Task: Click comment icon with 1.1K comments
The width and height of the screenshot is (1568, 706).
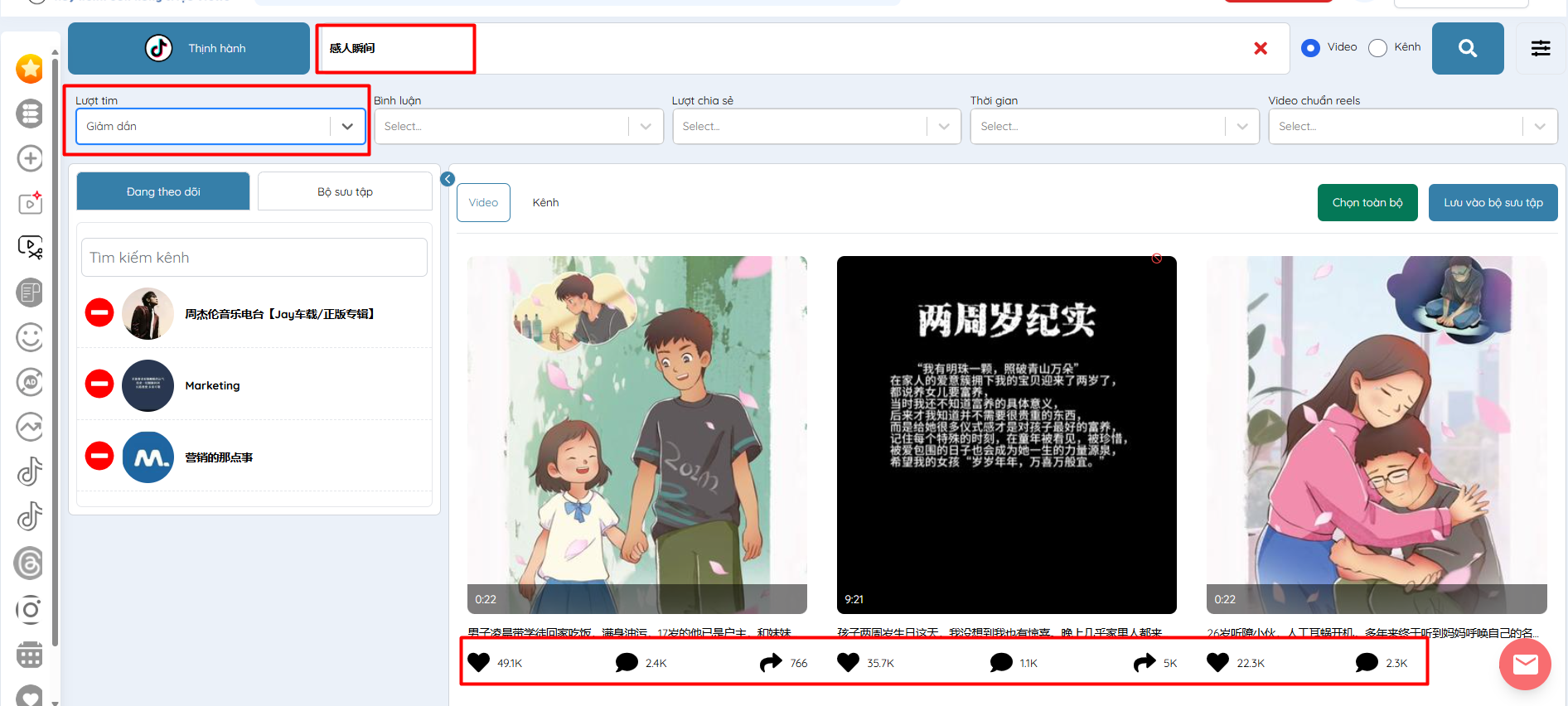Action: click(1001, 662)
